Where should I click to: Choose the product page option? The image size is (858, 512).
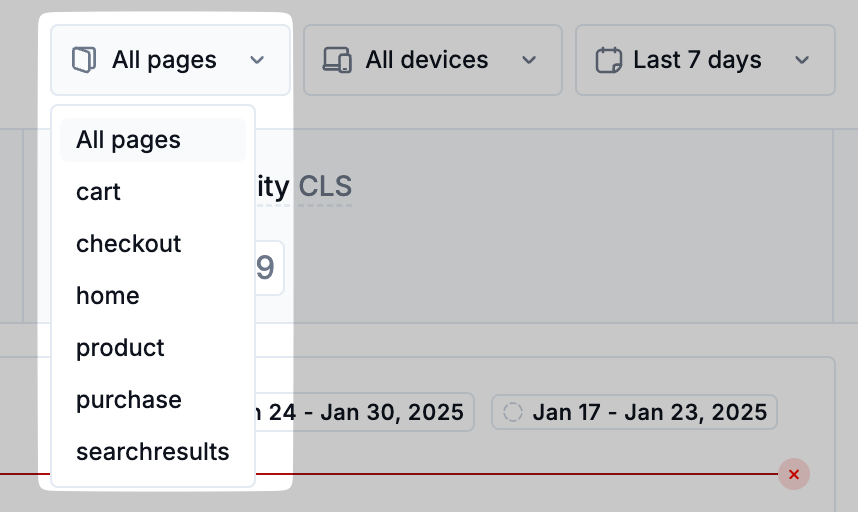click(x=121, y=348)
